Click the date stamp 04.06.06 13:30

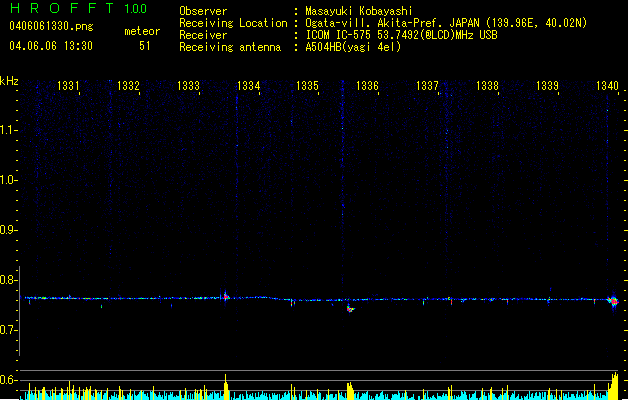[x=51, y=46]
